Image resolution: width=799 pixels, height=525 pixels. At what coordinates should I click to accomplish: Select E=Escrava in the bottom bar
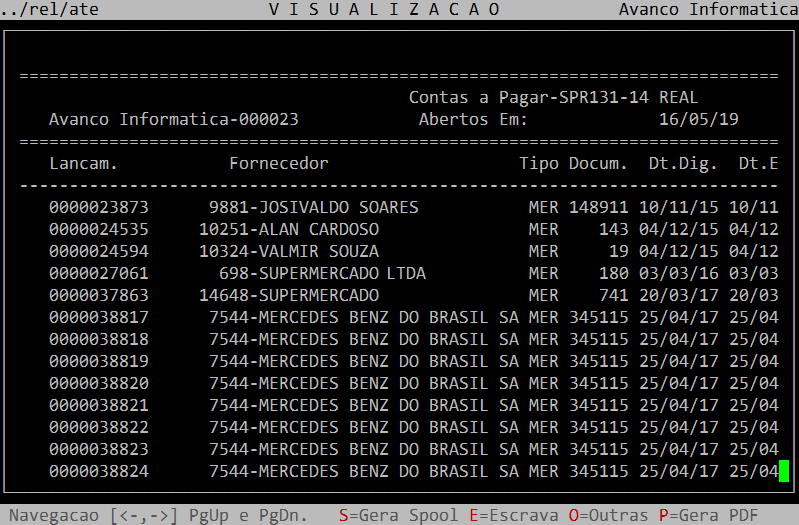[513, 515]
